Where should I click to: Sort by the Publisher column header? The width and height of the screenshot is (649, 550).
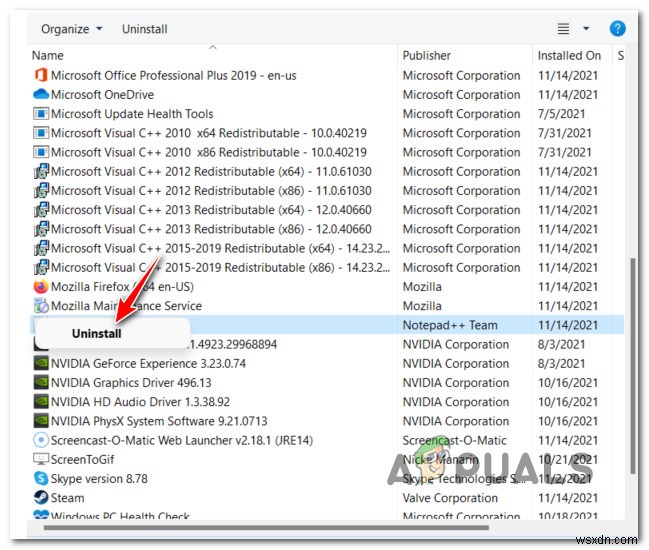click(x=426, y=55)
